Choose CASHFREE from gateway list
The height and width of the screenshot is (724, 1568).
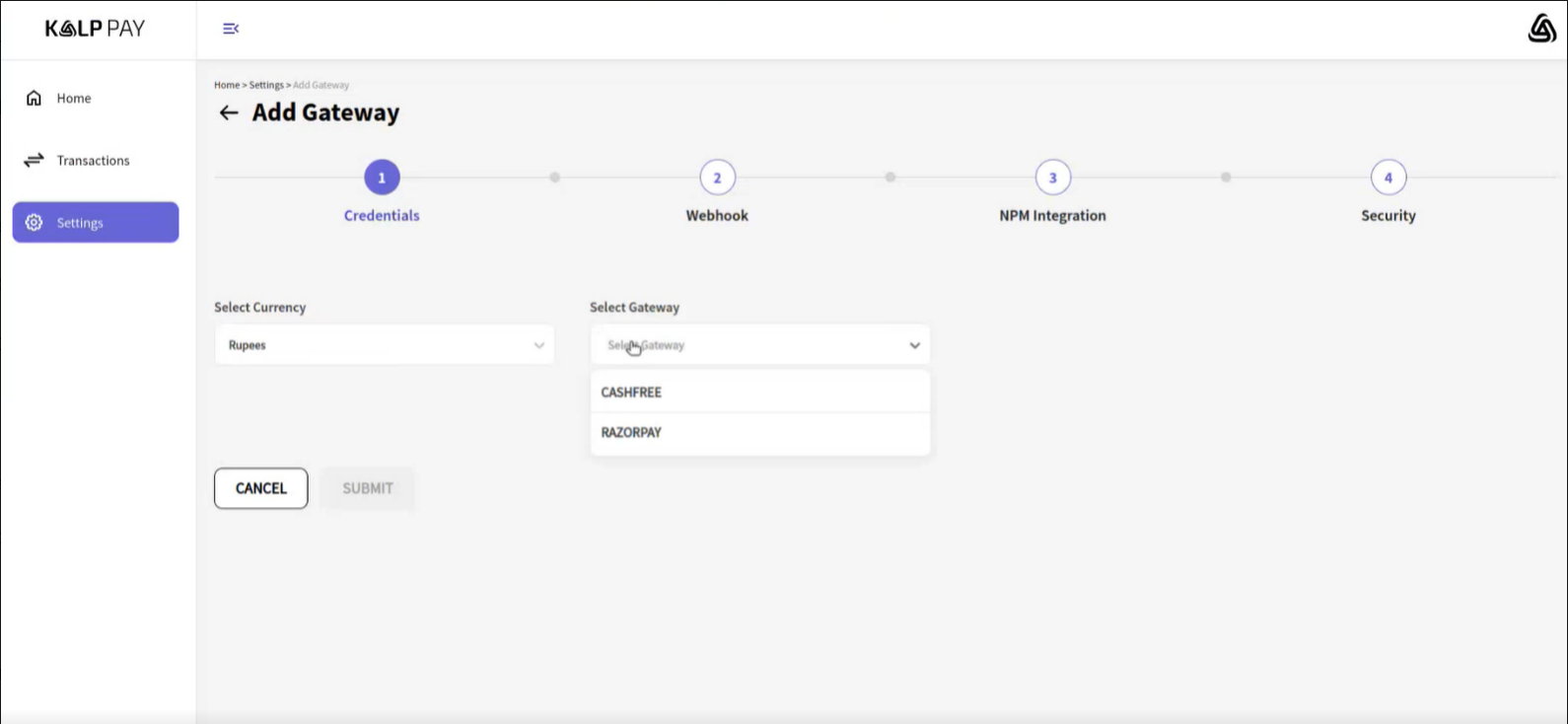click(x=632, y=393)
